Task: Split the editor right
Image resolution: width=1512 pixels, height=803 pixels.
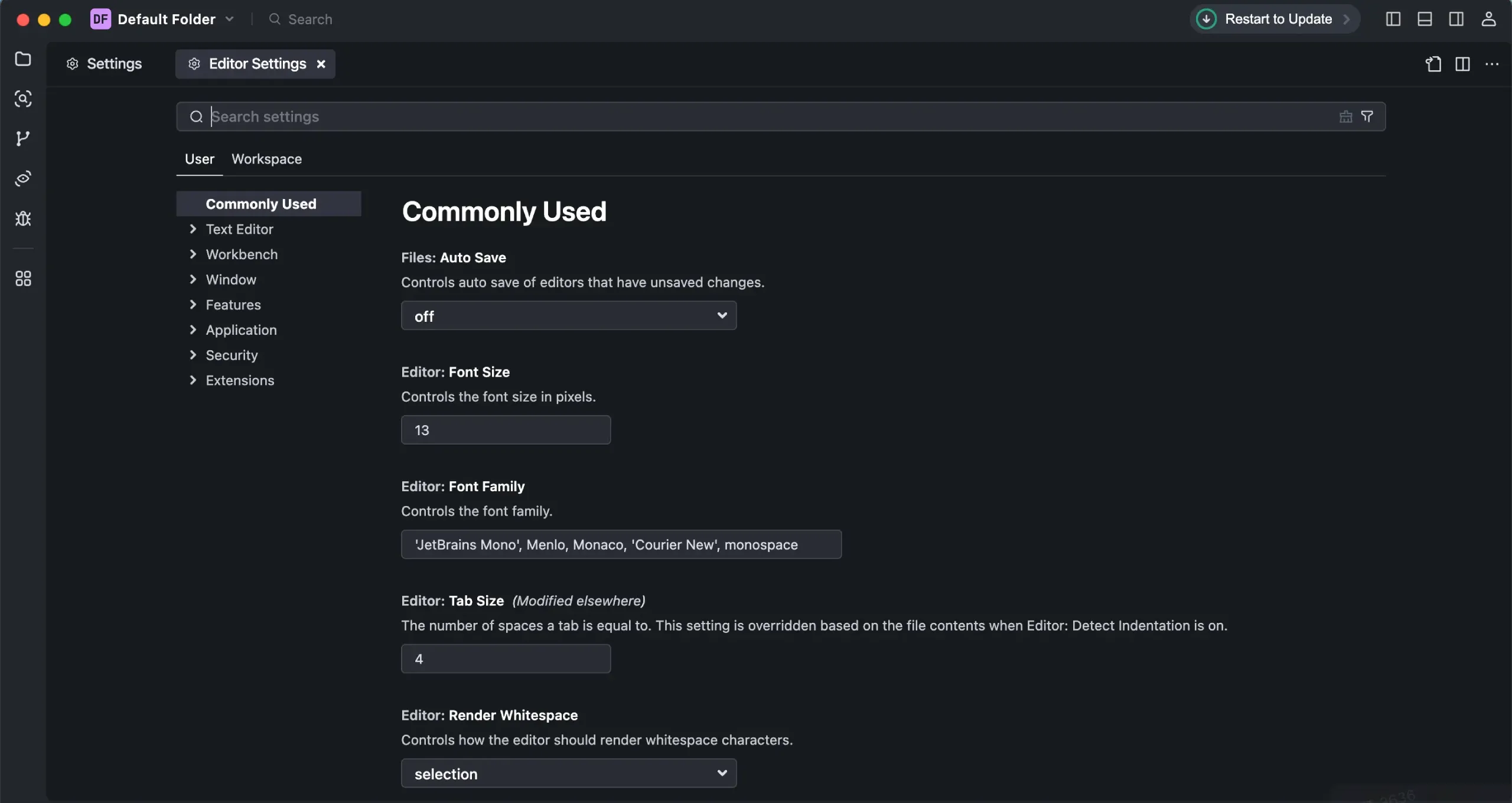Action: point(1462,64)
